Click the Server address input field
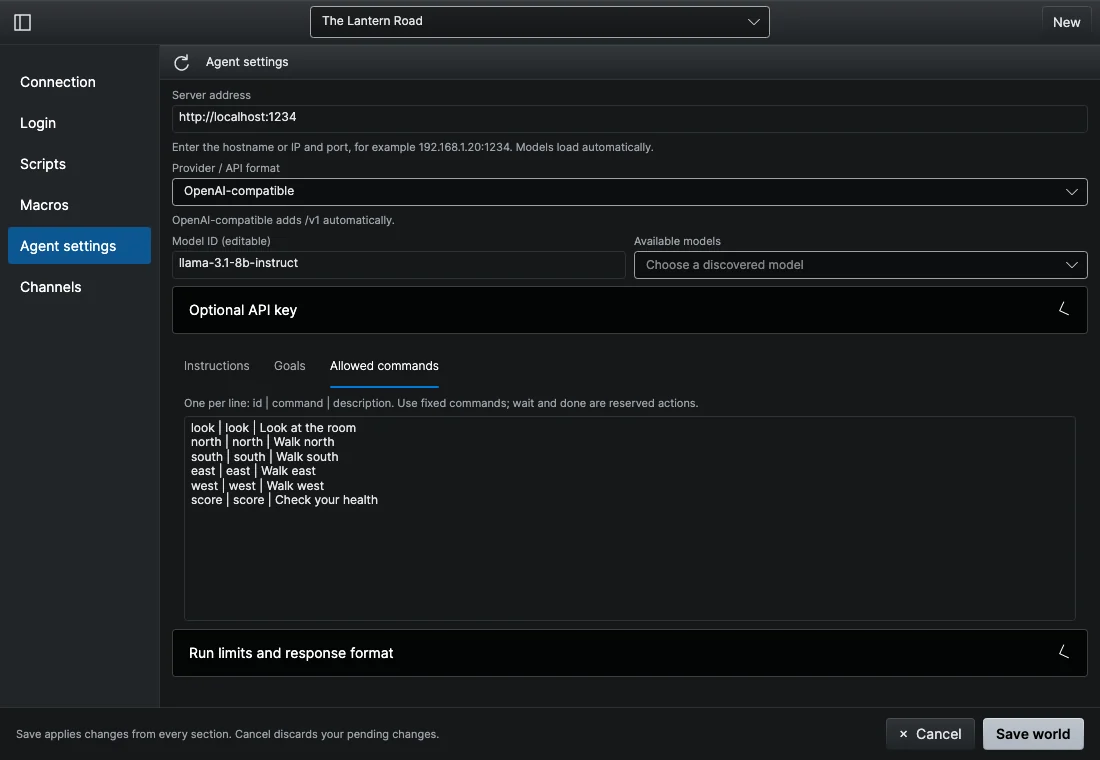The width and height of the screenshot is (1100, 760). click(x=629, y=118)
